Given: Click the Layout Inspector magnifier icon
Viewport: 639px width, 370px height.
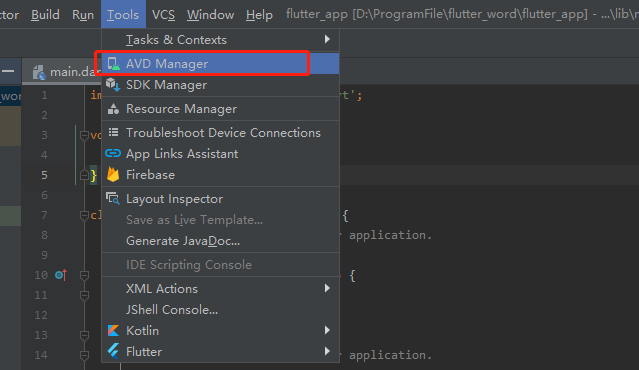Looking at the screenshot, I should (113, 198).
